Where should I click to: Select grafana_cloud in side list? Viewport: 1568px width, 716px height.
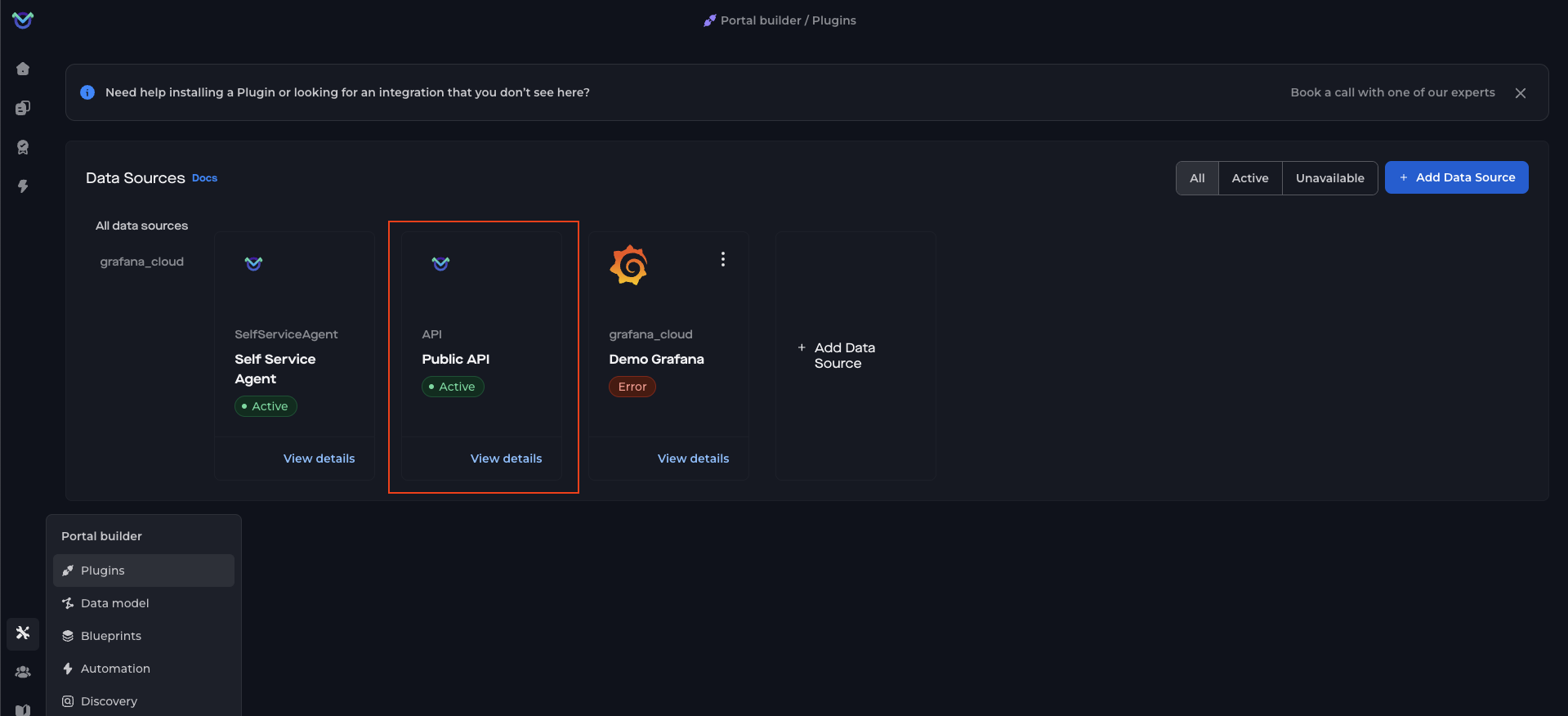pos(141,262)
